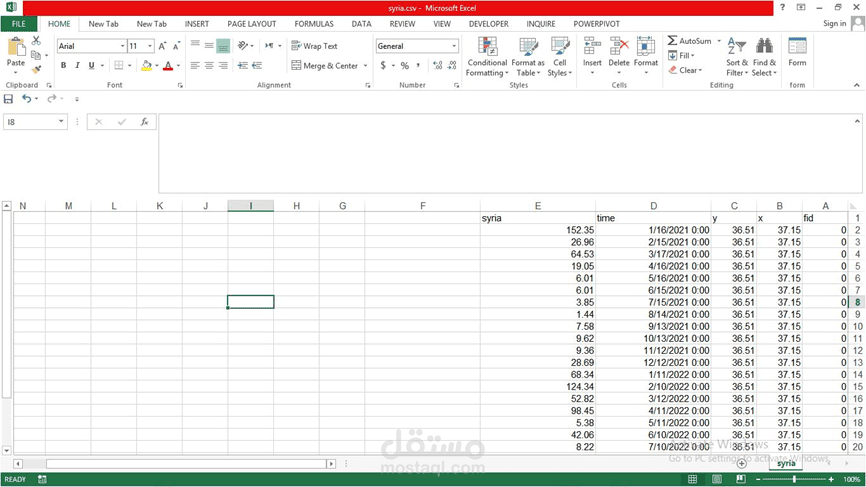Viewport: 866px width, 487px height.
Task: Click the Format Painter brush icon
Action: coord(36,70)
